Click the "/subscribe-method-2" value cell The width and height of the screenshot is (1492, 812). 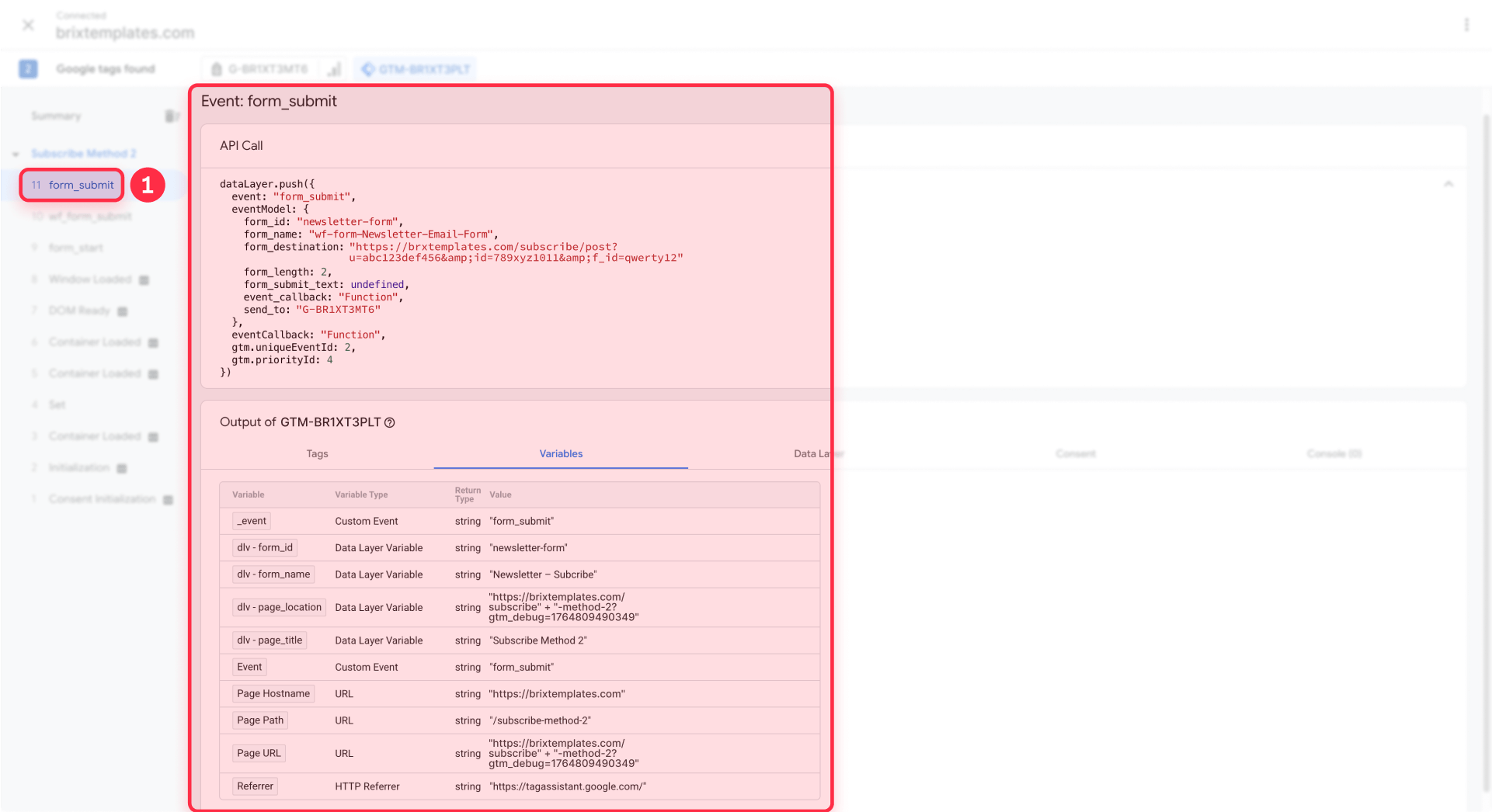click(540, 720)
